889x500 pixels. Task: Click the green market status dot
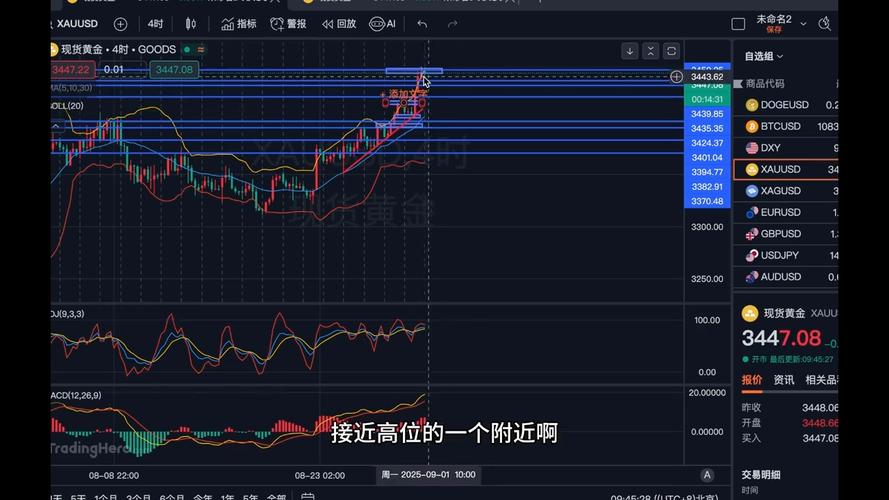(x=187, y=49)
